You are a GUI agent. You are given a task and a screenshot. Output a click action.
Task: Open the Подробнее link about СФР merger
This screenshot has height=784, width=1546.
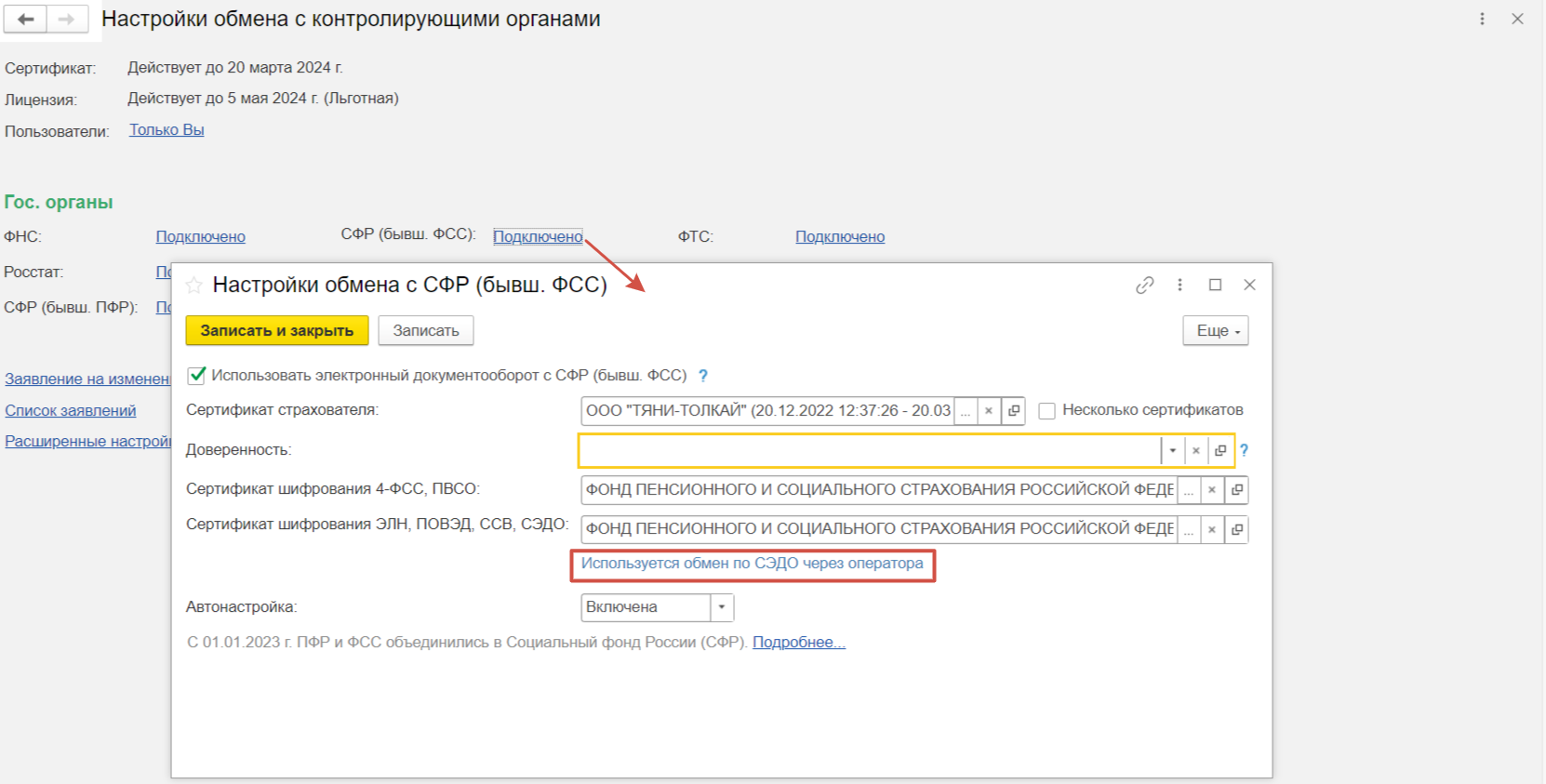(799, 643)
